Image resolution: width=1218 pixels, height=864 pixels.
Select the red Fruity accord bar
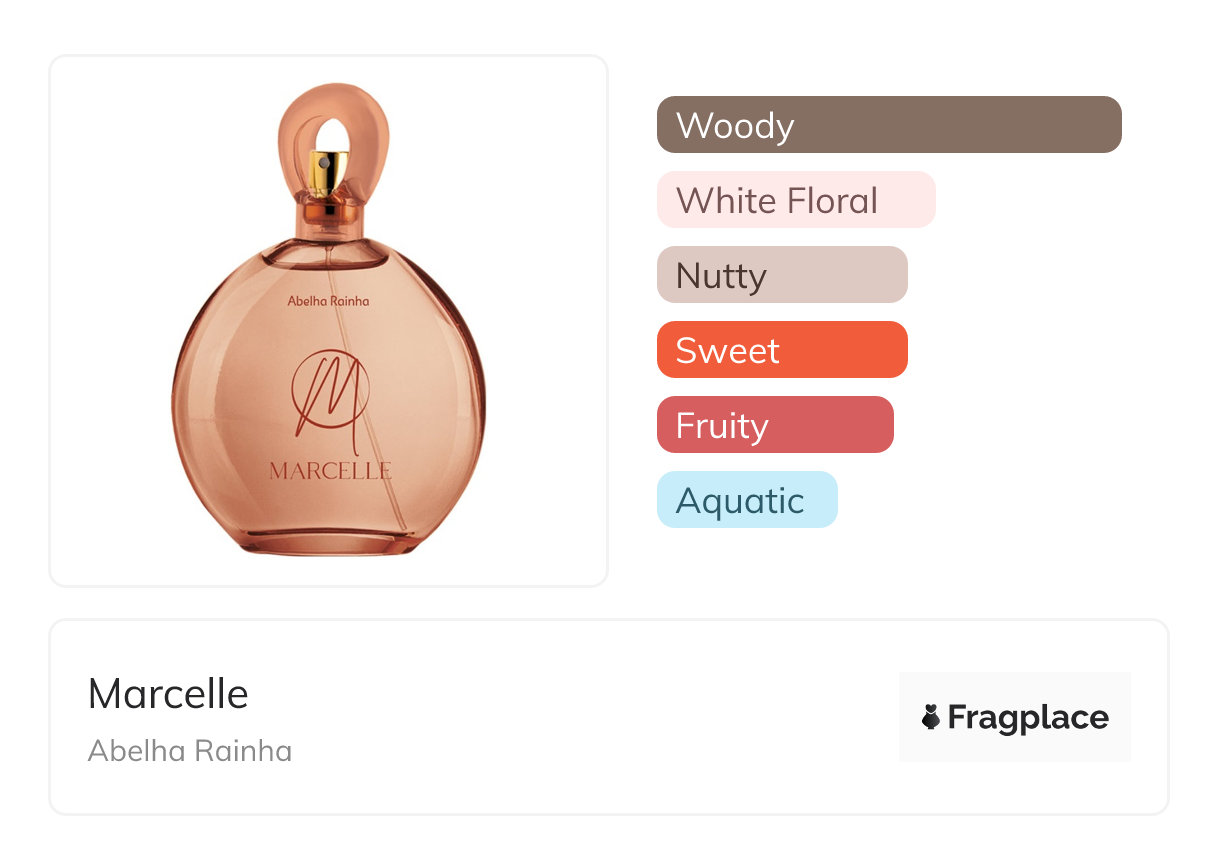point(775,425)
